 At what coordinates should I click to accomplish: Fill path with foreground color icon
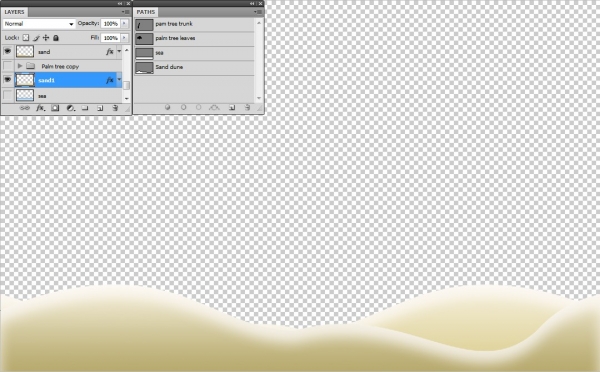pos(167,108)
